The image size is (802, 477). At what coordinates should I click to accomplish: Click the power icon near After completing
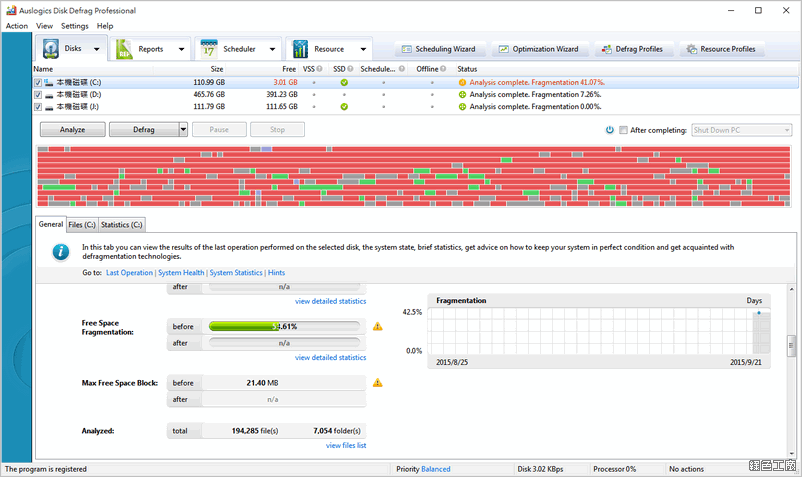click(610, 130)
